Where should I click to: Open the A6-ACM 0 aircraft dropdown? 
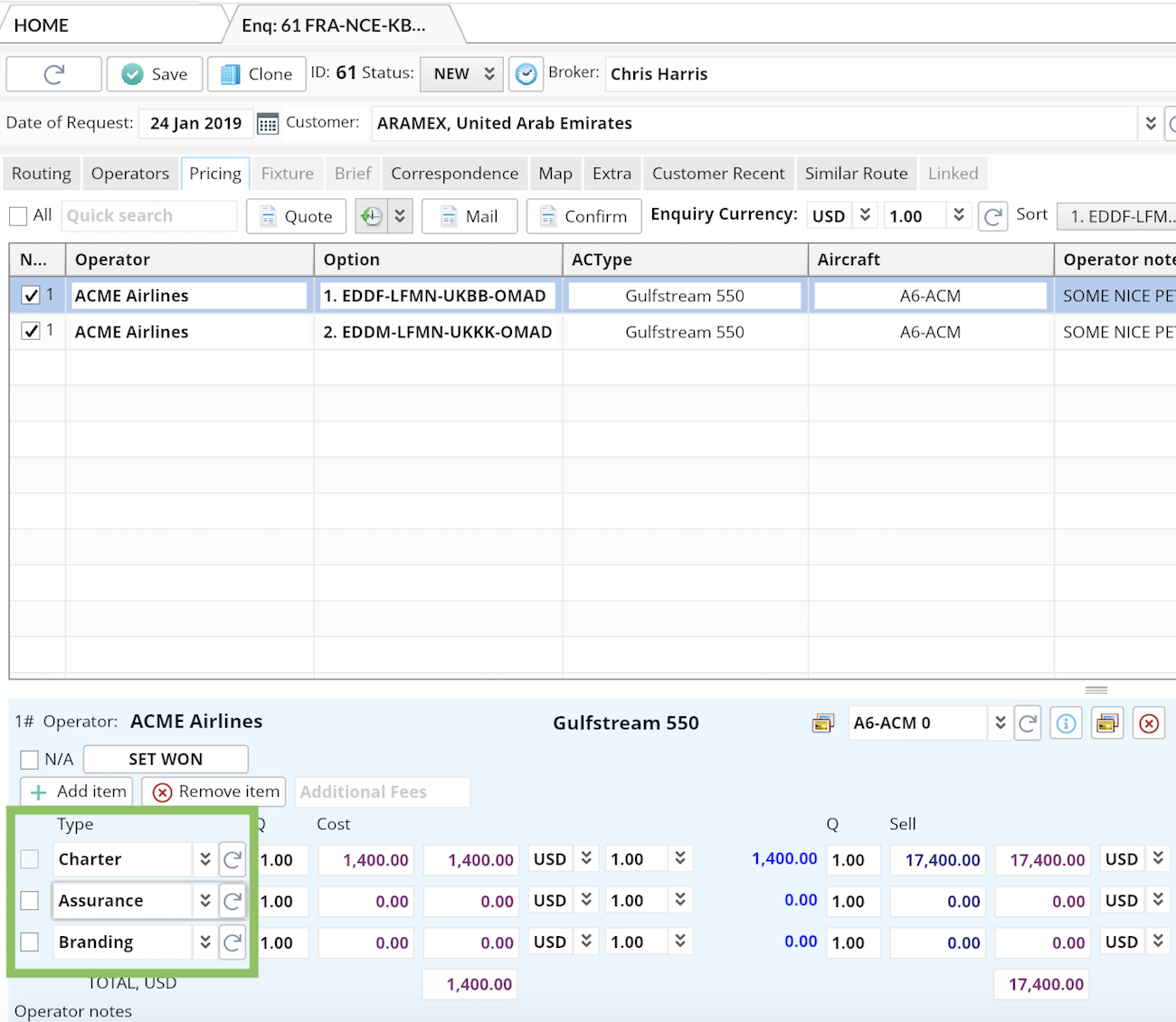1000,724
